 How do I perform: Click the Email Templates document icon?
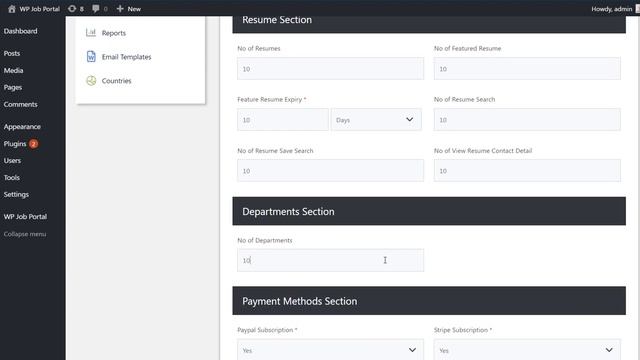[x=91, y=56]
